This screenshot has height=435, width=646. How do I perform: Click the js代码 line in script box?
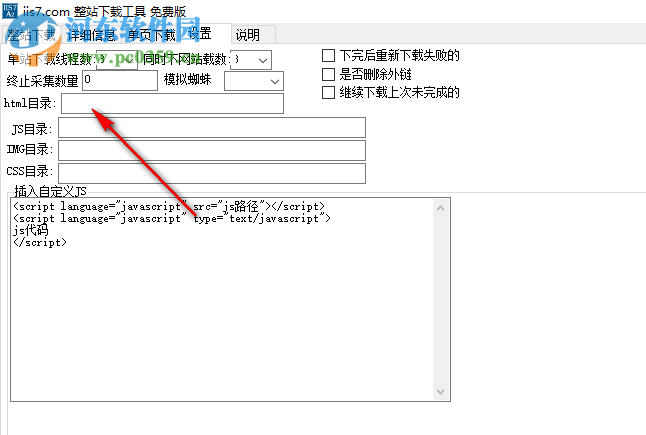click(x=30, y=230)
